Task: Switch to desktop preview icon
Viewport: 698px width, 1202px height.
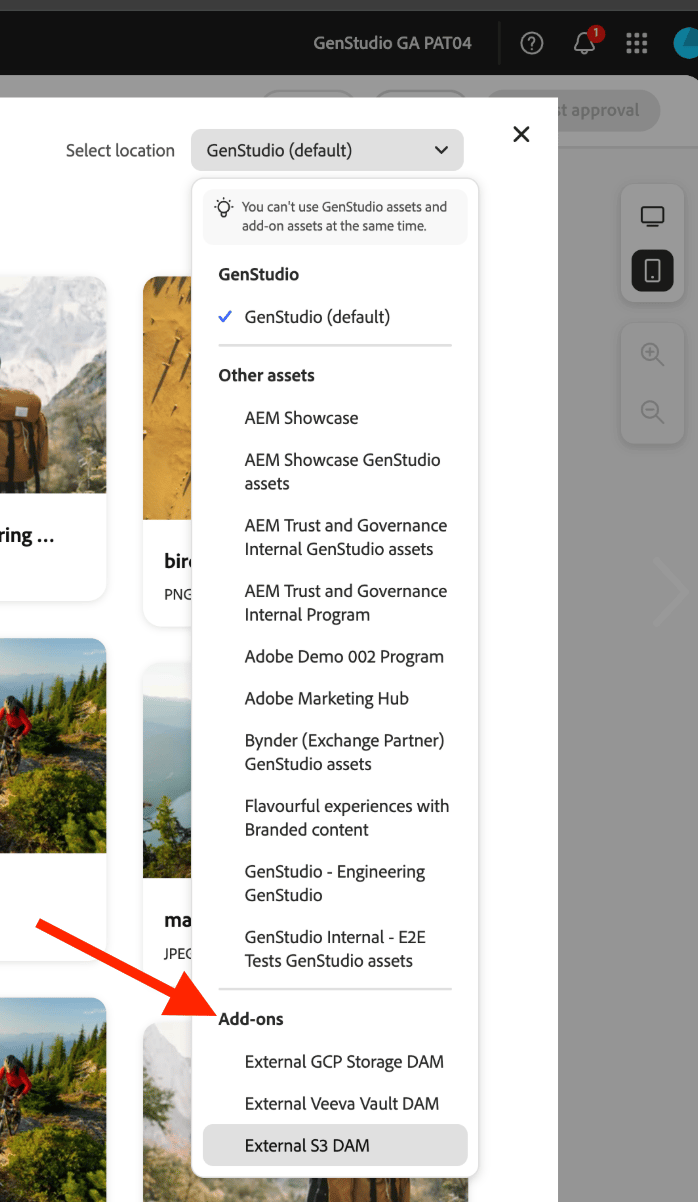Action: pos(653,216)
